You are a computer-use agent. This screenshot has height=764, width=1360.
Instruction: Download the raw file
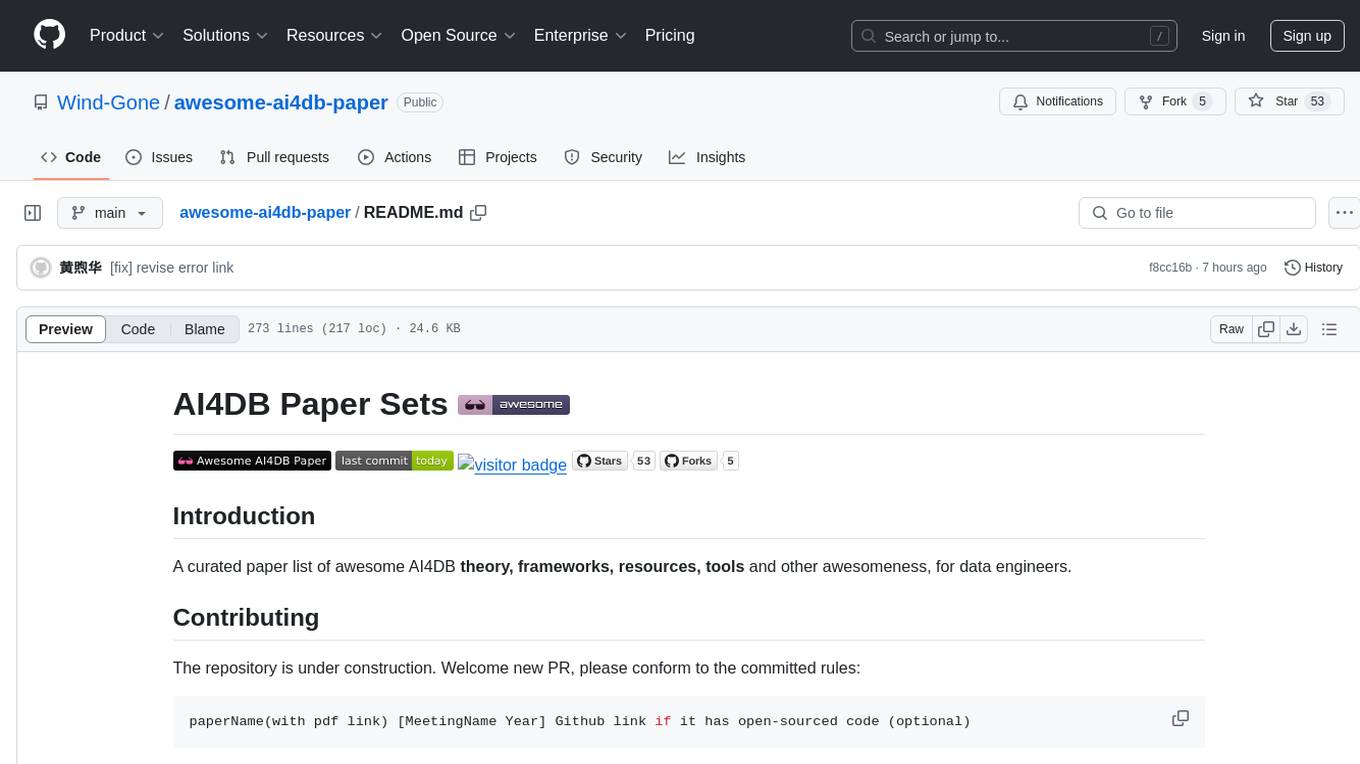pos(1294,329)
